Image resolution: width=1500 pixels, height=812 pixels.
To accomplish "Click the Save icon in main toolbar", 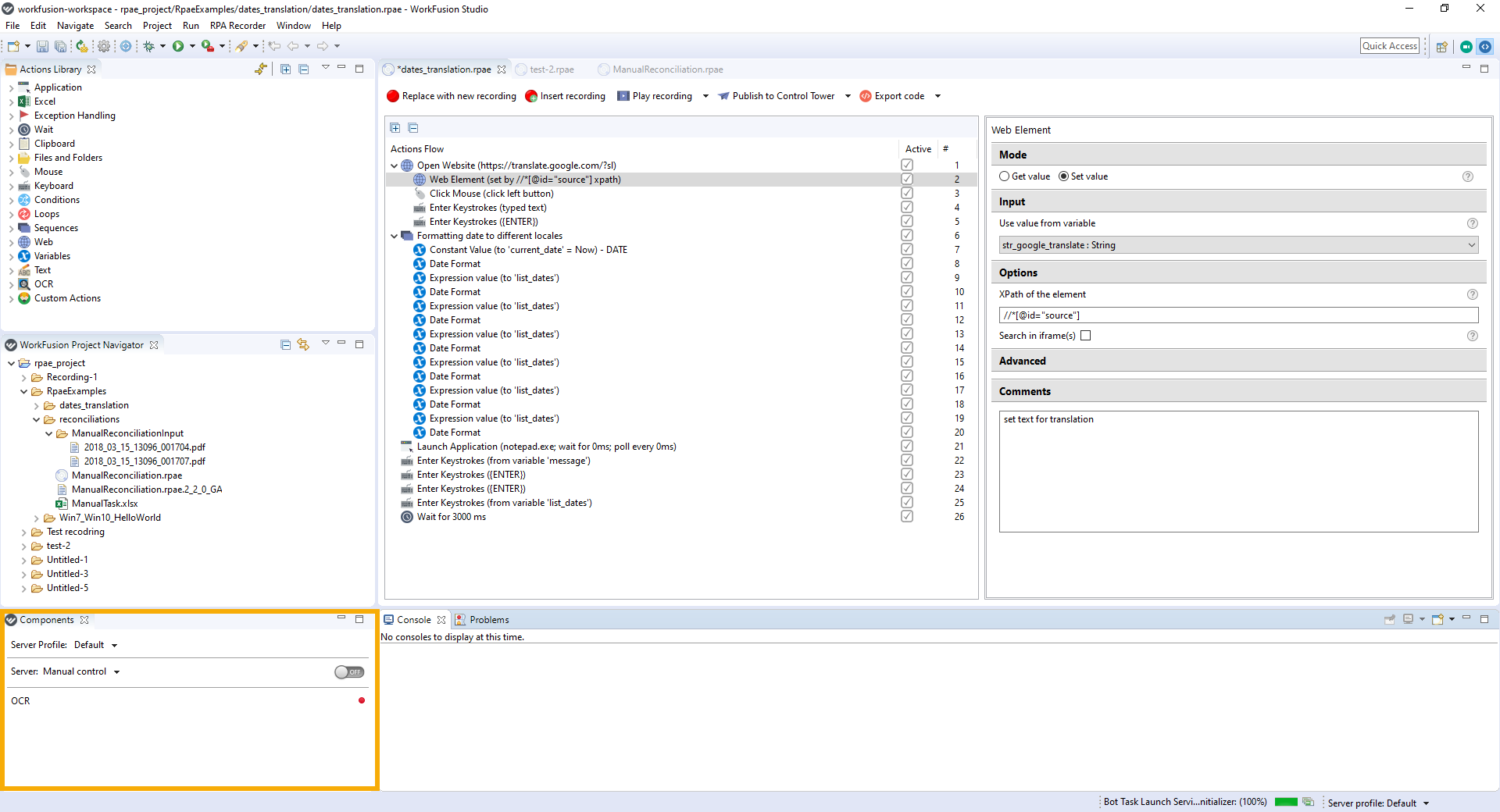I will [x=42, y=47].
